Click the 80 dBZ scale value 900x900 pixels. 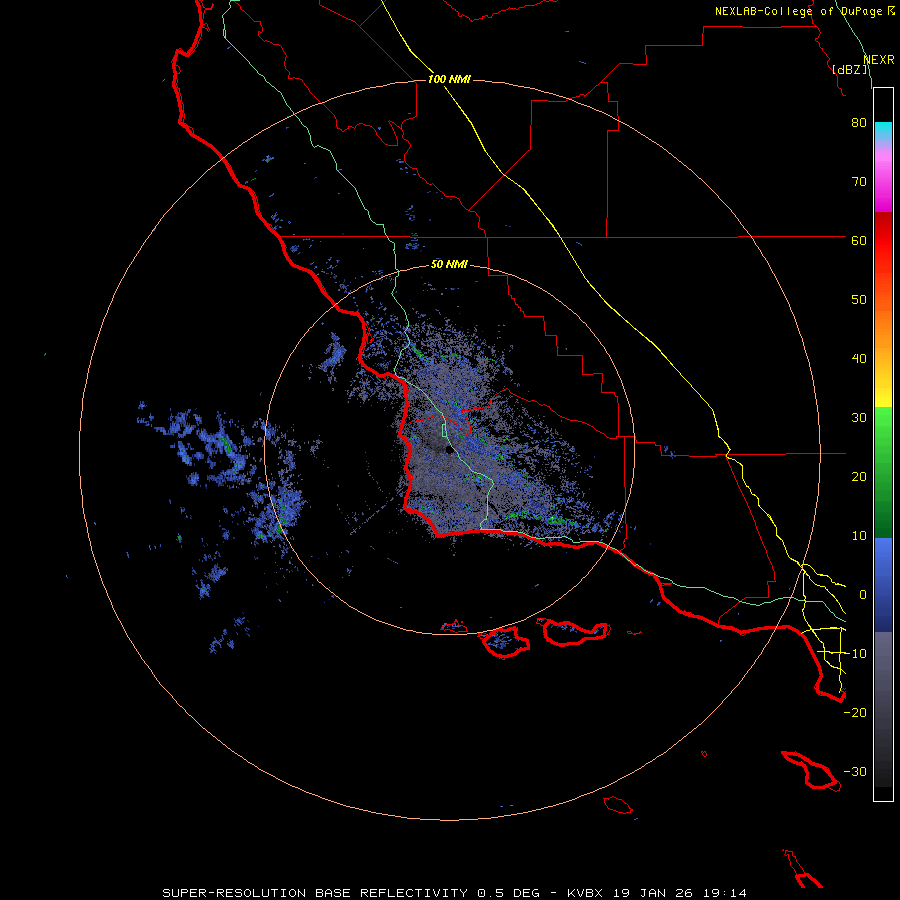(x=859, y=123)
